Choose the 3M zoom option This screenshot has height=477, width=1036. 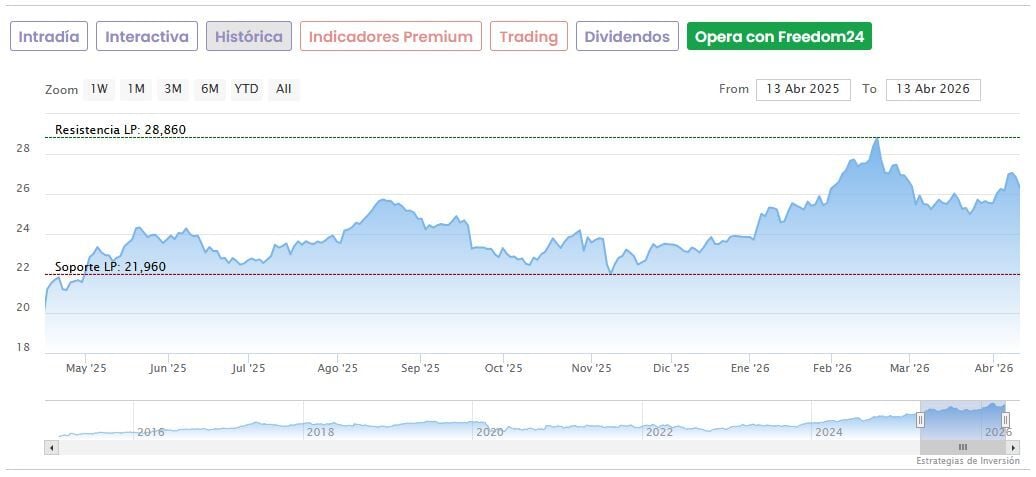[173, 89]
